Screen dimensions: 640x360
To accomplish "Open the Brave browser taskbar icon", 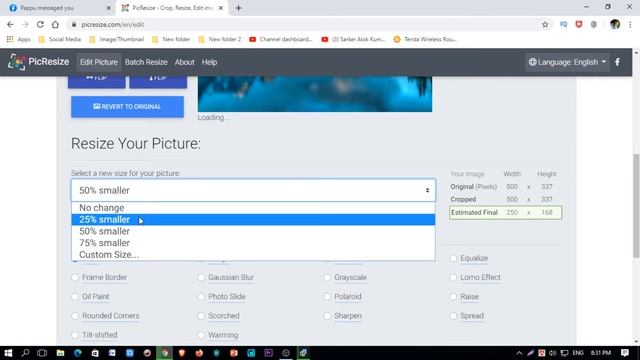I will pos(182,353).
